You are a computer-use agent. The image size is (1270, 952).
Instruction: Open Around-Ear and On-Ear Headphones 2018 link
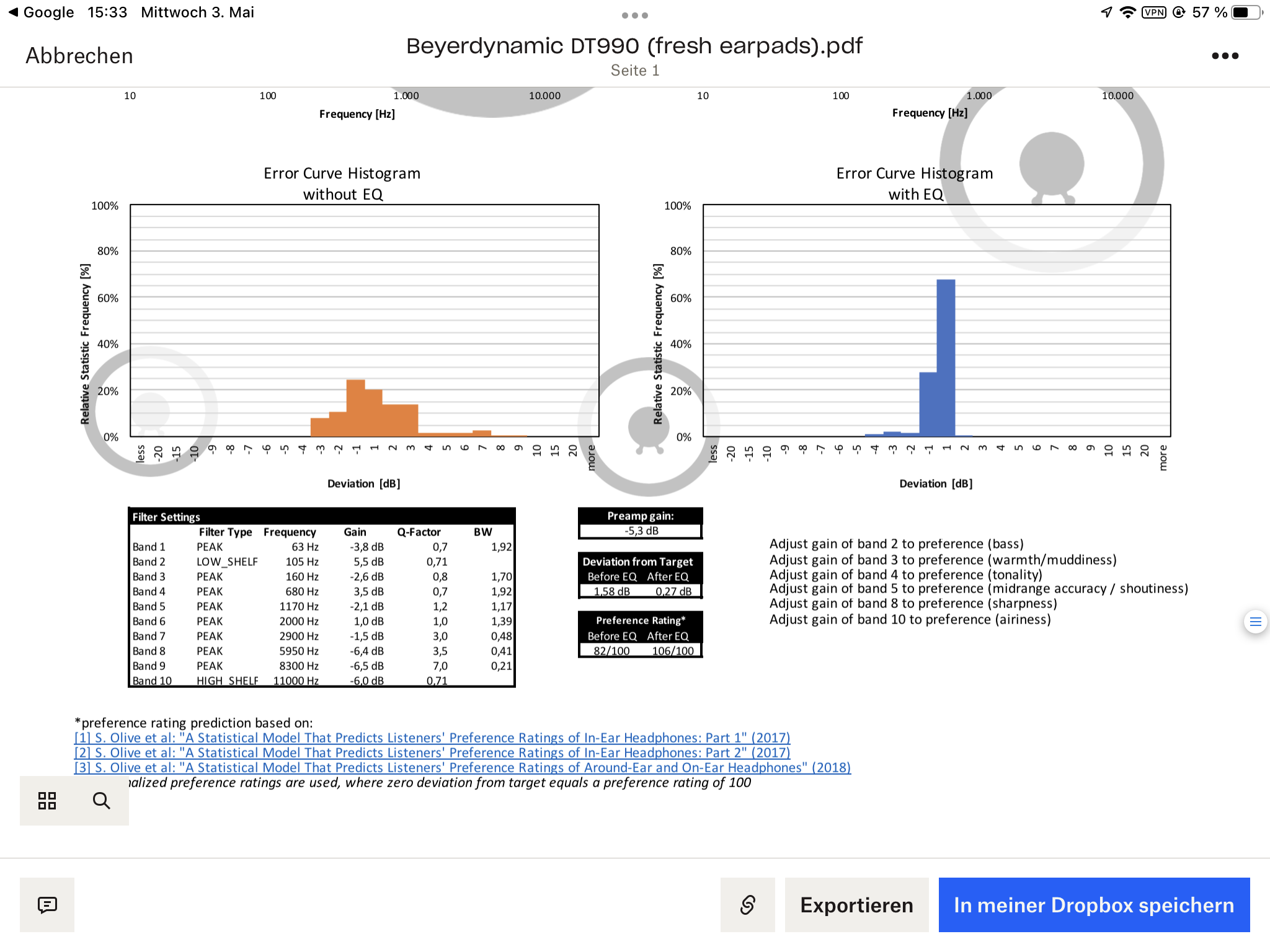(463, 767)
